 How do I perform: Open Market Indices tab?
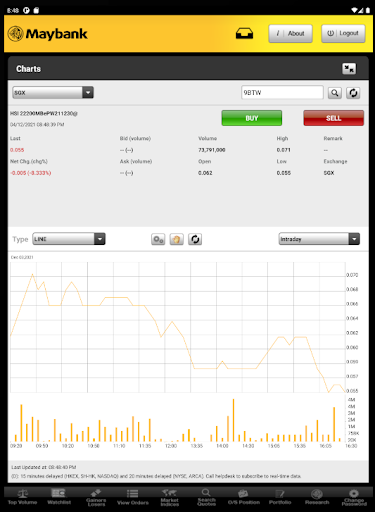(x=169, y=498)
